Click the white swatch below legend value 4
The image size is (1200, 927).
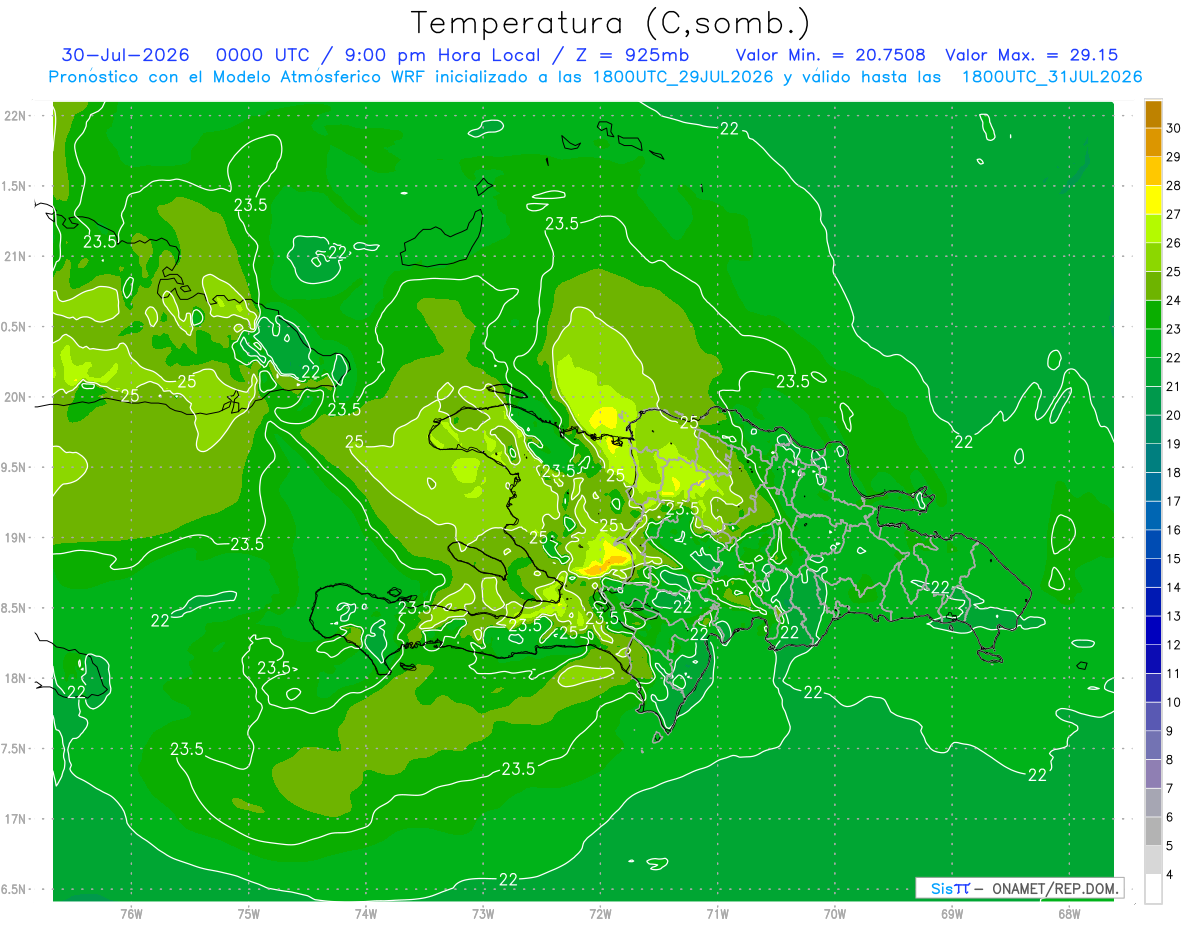(1153, 889)
